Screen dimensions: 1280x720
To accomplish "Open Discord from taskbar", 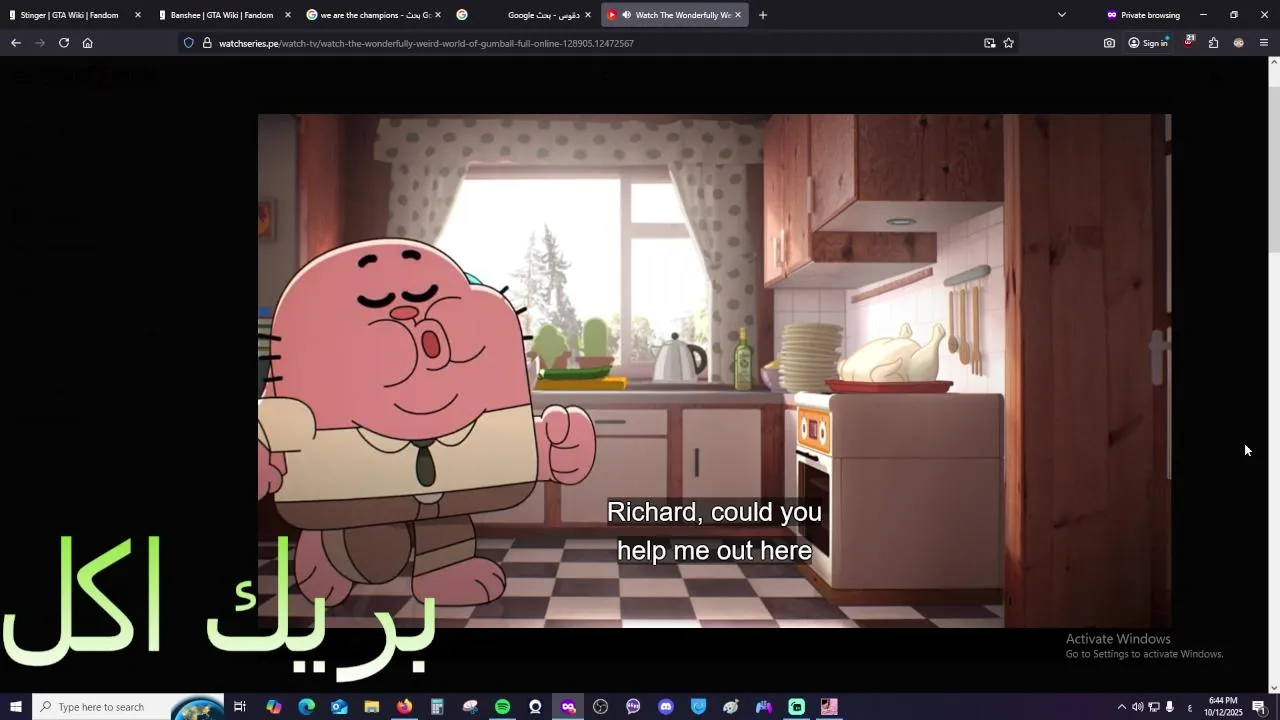I will pos(666,707).
